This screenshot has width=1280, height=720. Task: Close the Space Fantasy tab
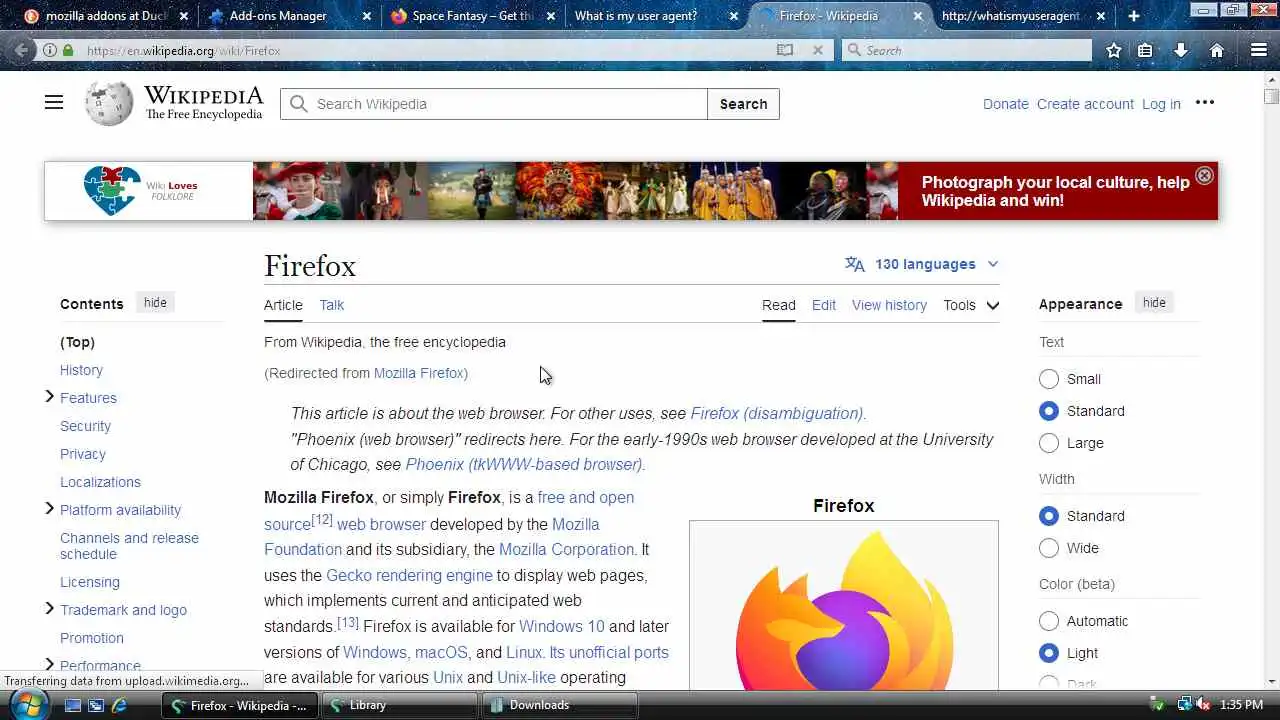[549, 16]
